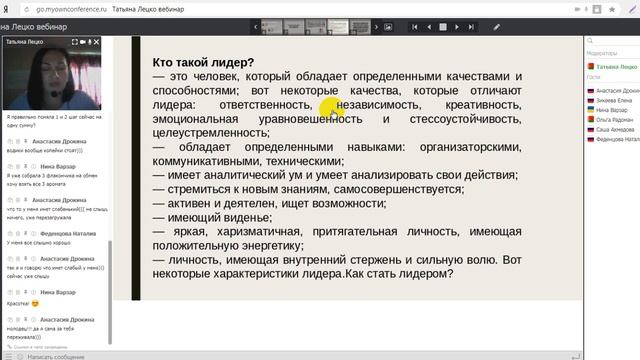This screenshot has height=360, width=640.
Task: Click the chat message Красотка!
Action: 18,304
